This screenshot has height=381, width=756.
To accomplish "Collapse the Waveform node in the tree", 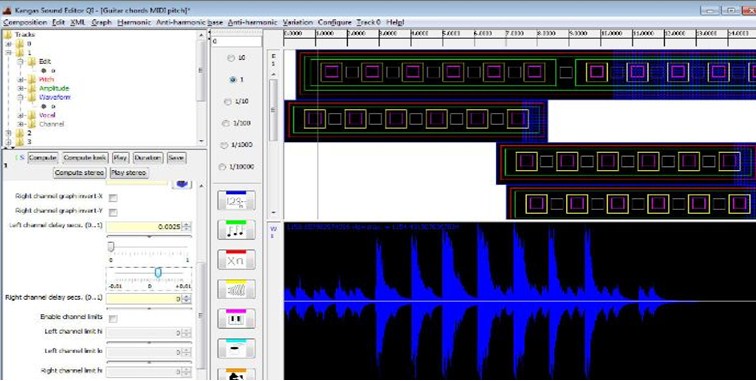I will click(x=20, y=97).
